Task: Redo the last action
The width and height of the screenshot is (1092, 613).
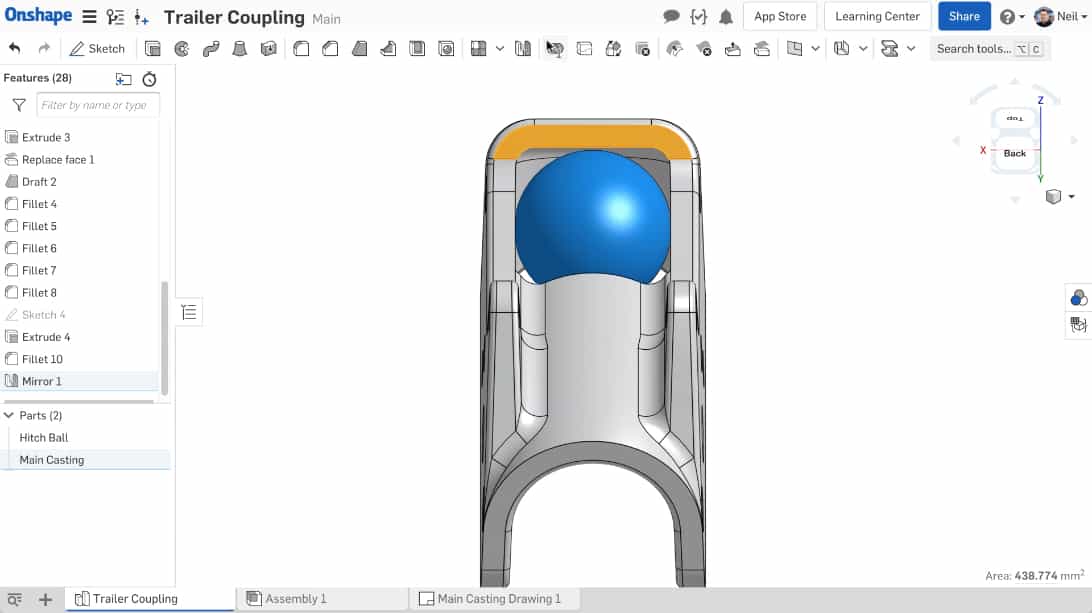Action: [44, 48]
